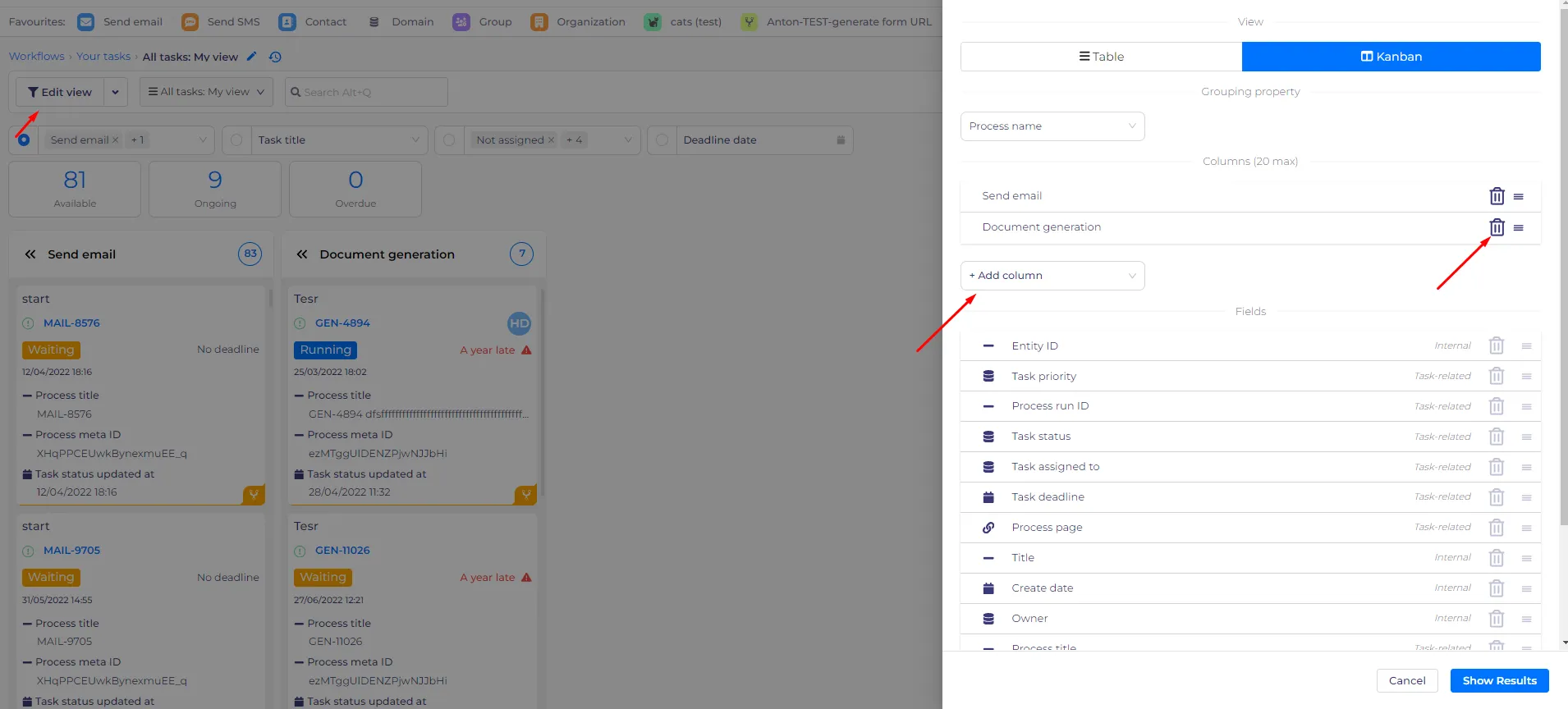
Task: Go to Your tasks breadcrumb link
Action: pyautogui.click(x=103, y=57)
